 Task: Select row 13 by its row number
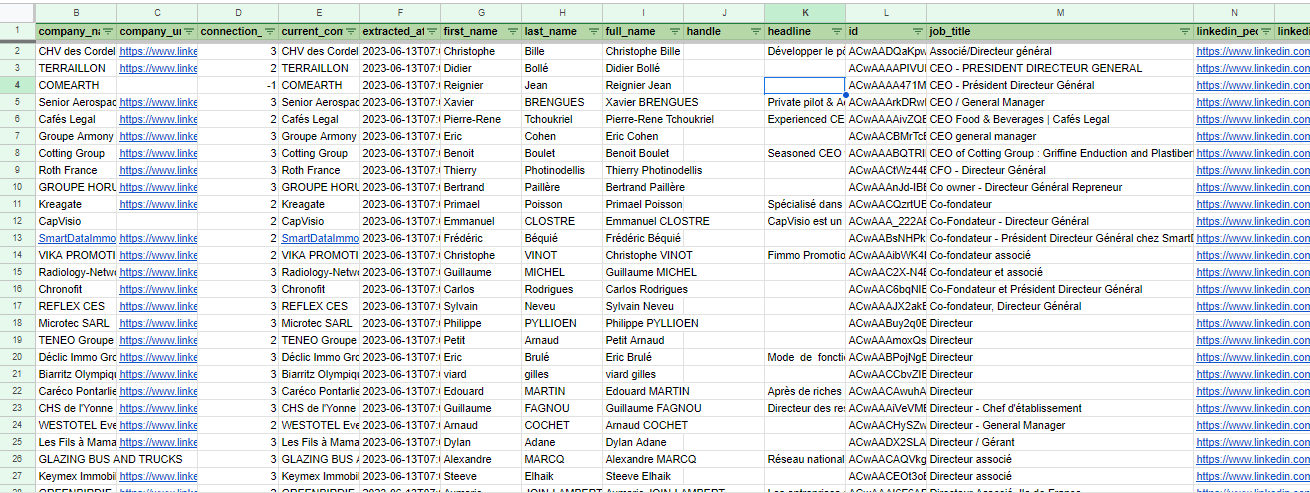[17, 238]
